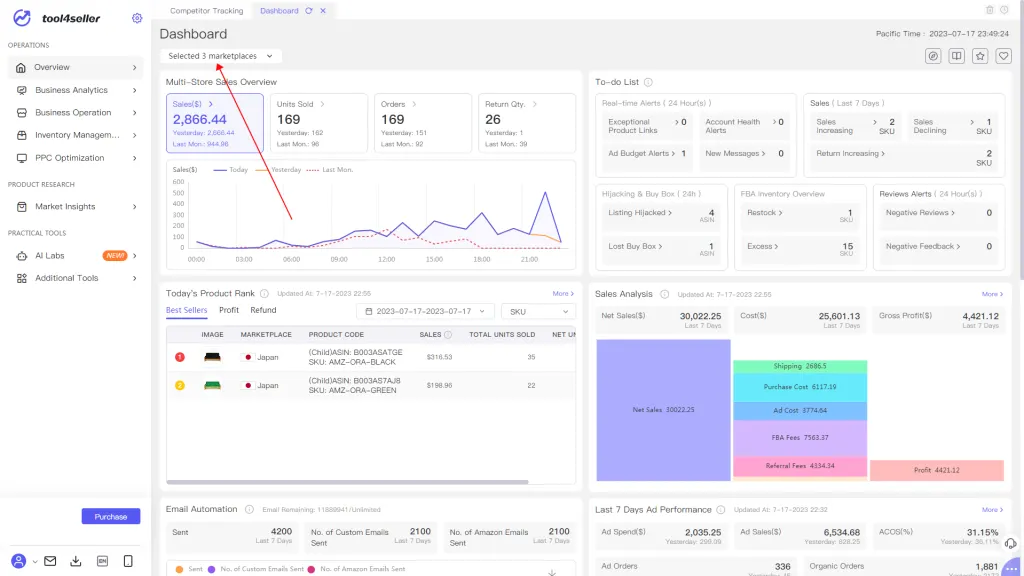This screenshot has width=1024, height=576.
Task: Click the star favorite icon at top right
Action: click(x=980, y=56)
